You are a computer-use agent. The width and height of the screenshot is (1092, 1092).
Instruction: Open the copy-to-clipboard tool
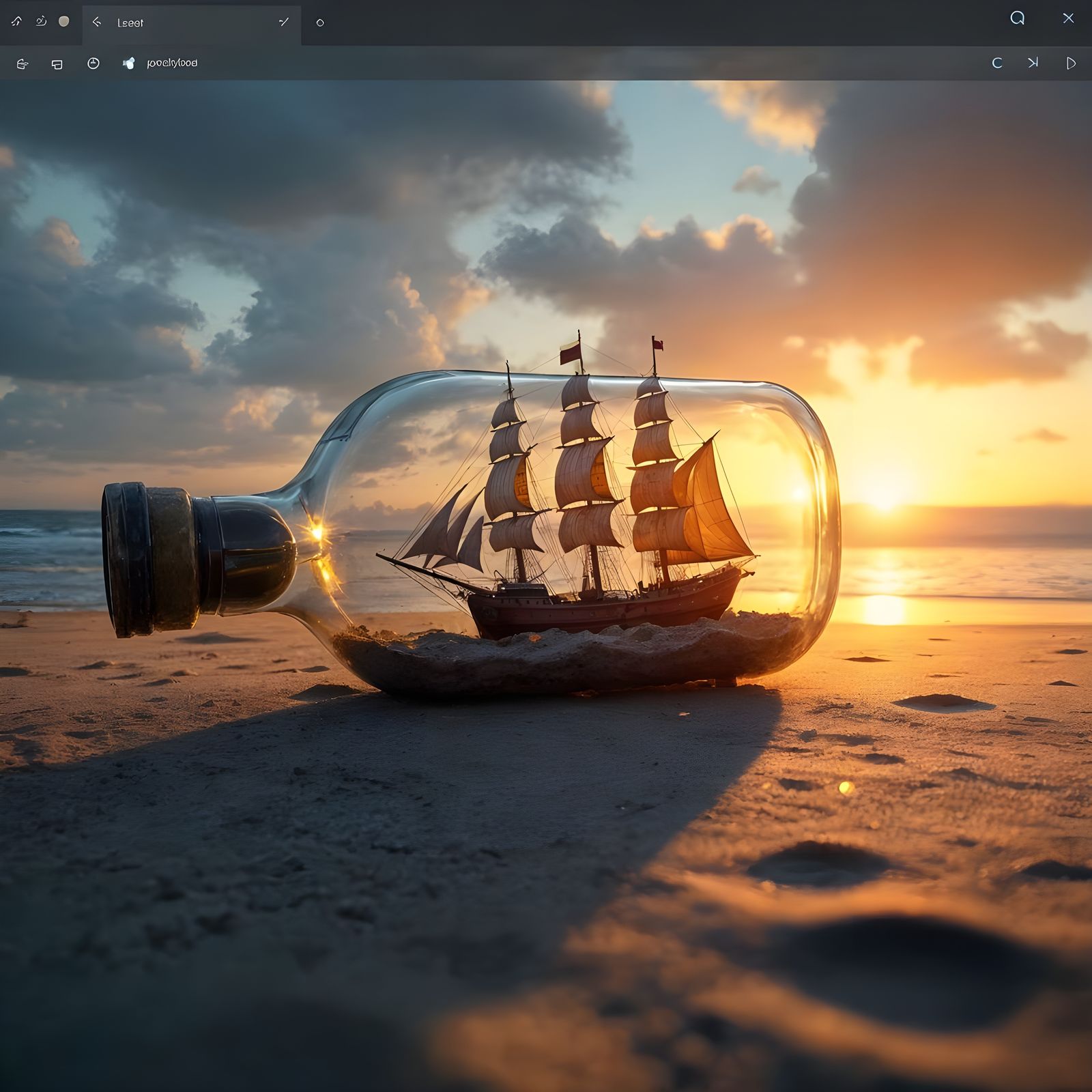click(57, 63)
